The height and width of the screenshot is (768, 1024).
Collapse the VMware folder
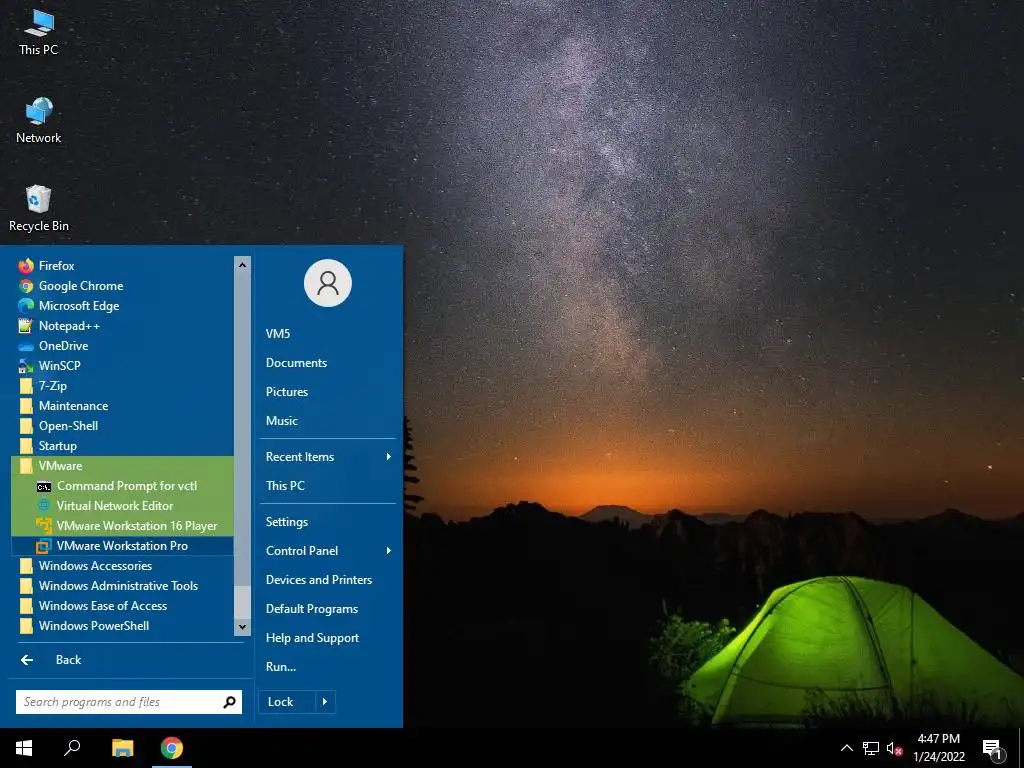[x=122, y=466]
